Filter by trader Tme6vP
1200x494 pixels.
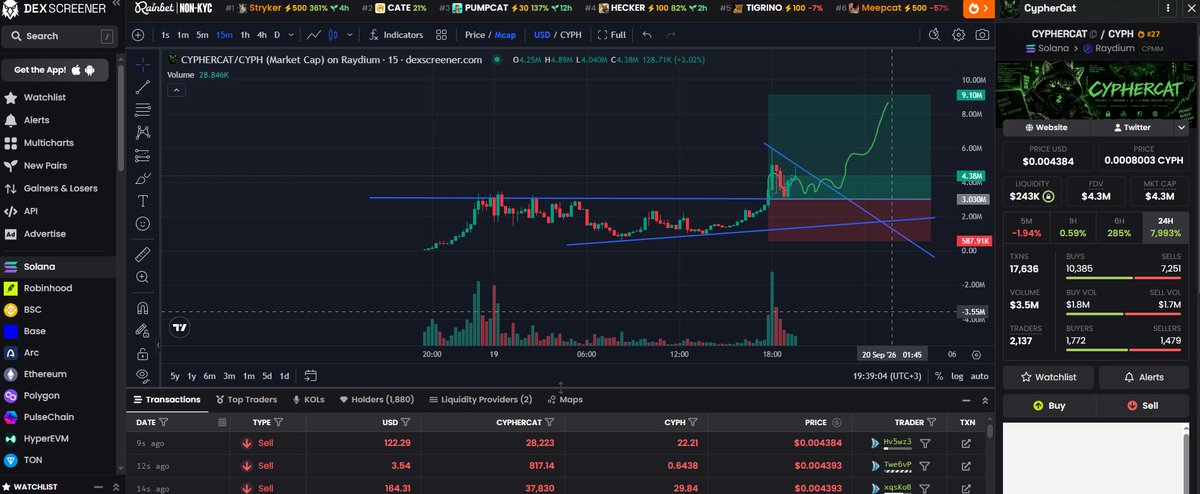click(925, 465)
